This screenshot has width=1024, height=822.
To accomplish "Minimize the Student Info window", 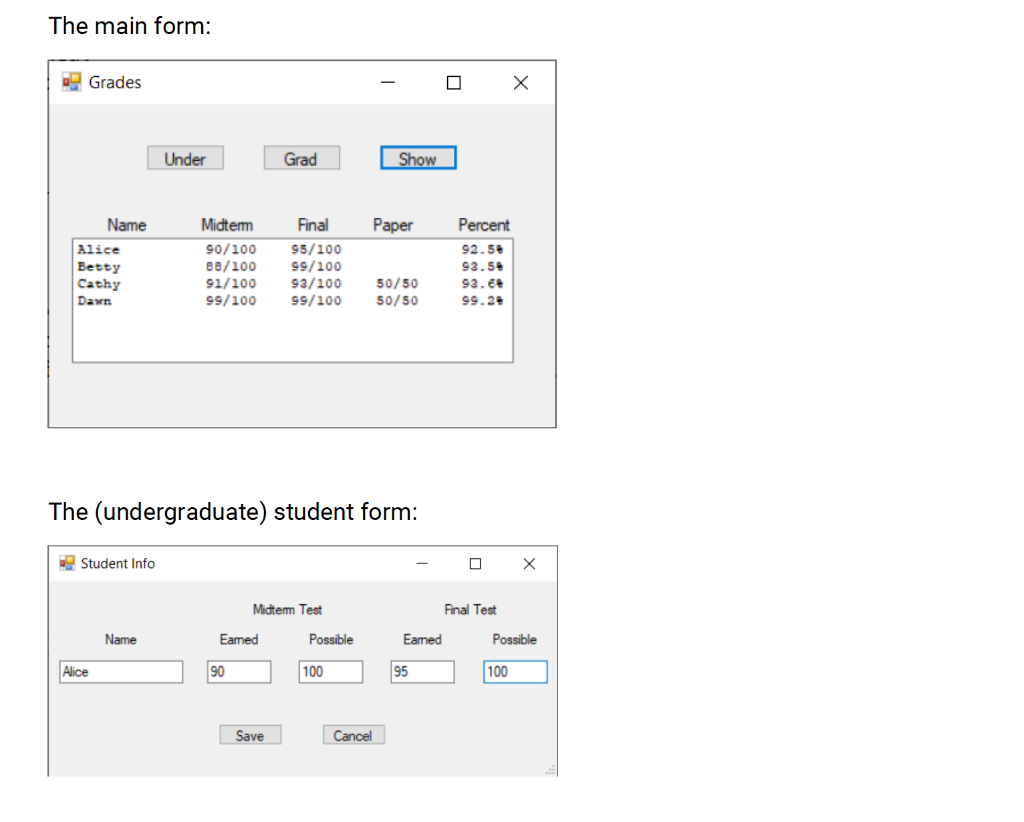I will click(x=422, y=563).
